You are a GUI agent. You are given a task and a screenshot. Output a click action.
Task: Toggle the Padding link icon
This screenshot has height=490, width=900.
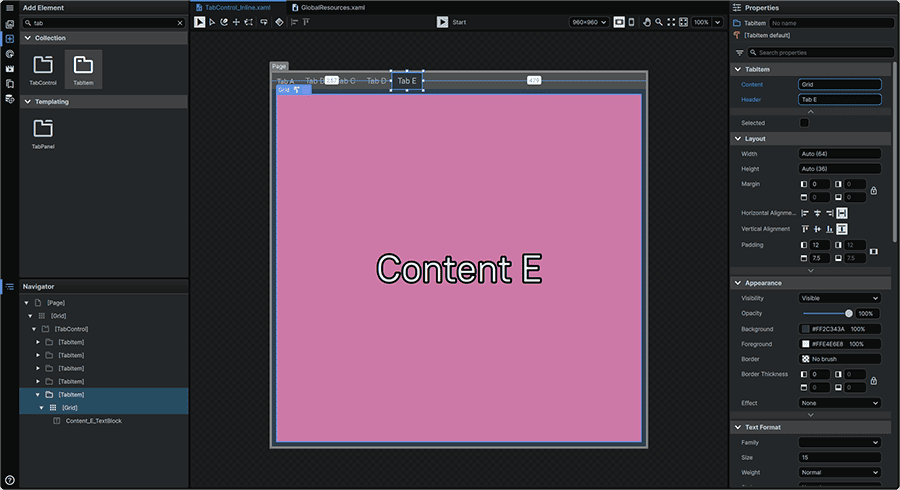click(x=874, y=251)
